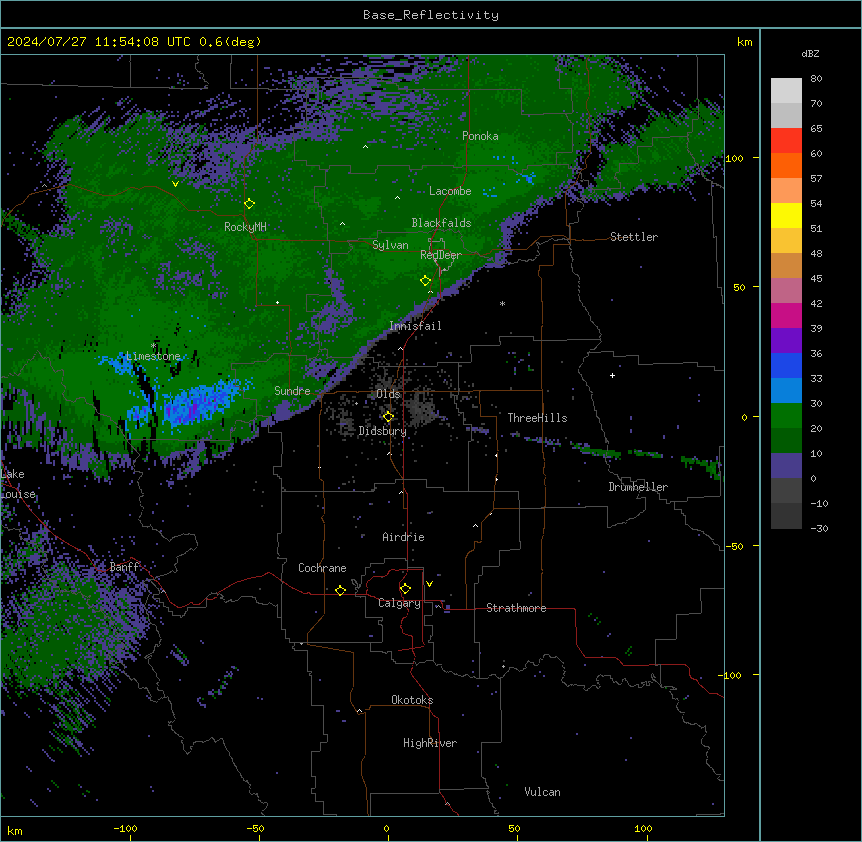Screen dimensions: 862x842
Task: Click the Didsbury city label
Action: [x=383, y=431]
